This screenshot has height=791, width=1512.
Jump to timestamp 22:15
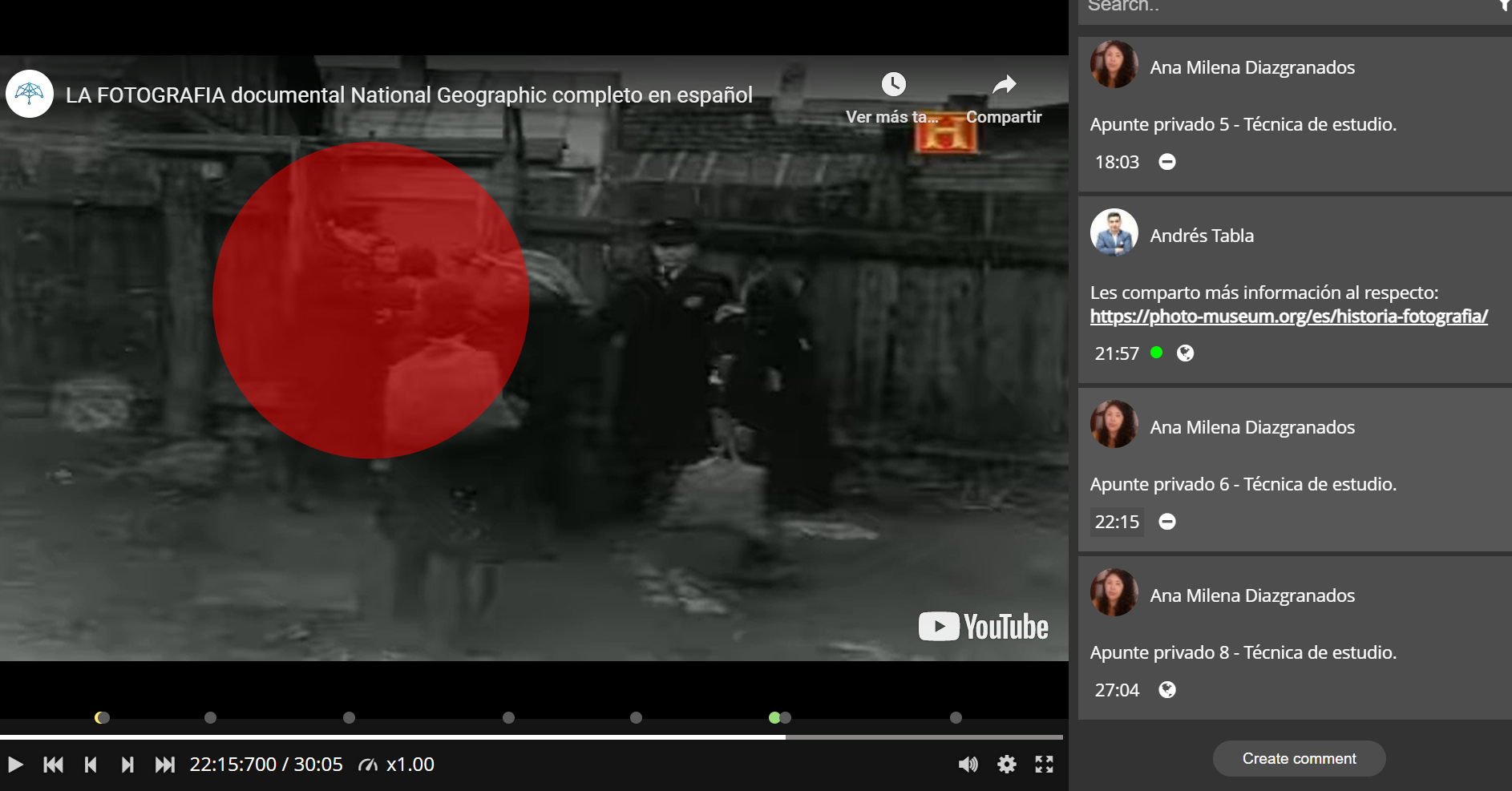click(1117, 522)
